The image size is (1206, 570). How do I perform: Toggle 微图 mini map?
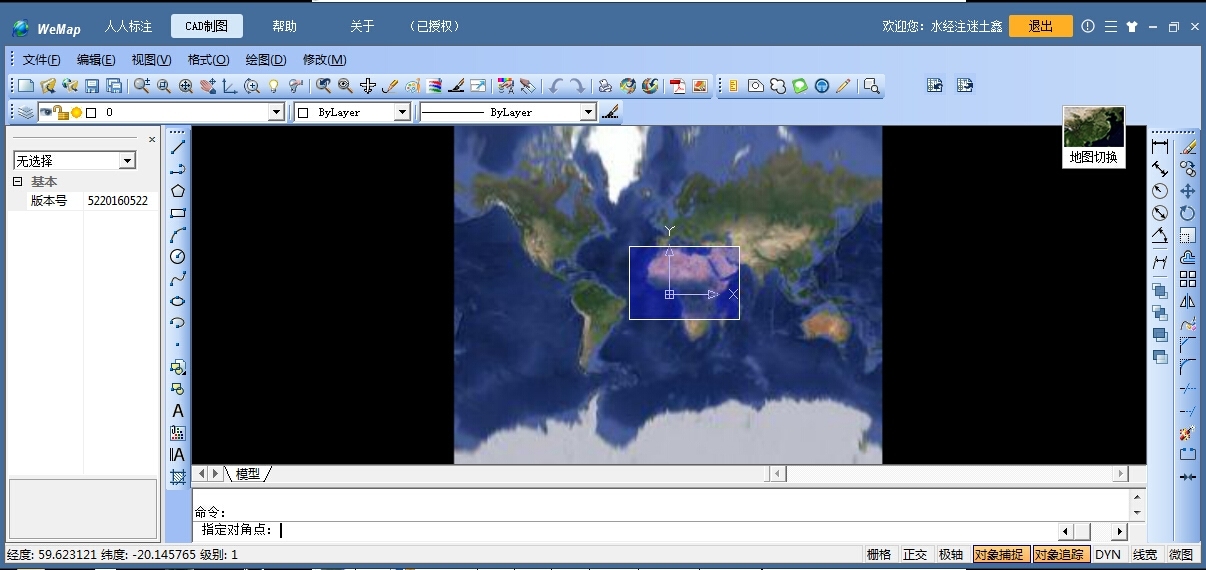click(x=1181, y=554)
